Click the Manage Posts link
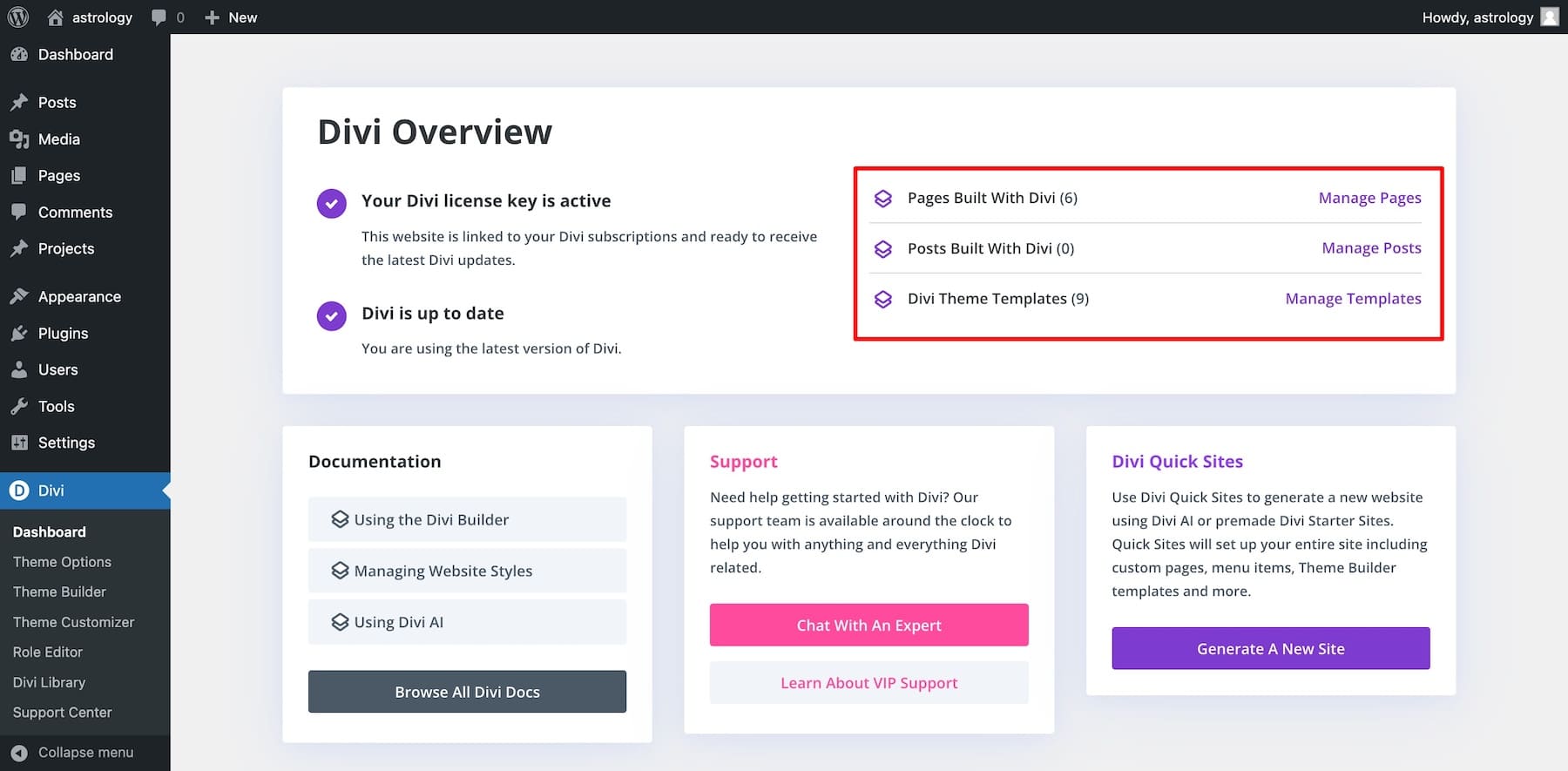Image resolution: width=1568 pixels, height=771 pixels. click(1371, 248)
